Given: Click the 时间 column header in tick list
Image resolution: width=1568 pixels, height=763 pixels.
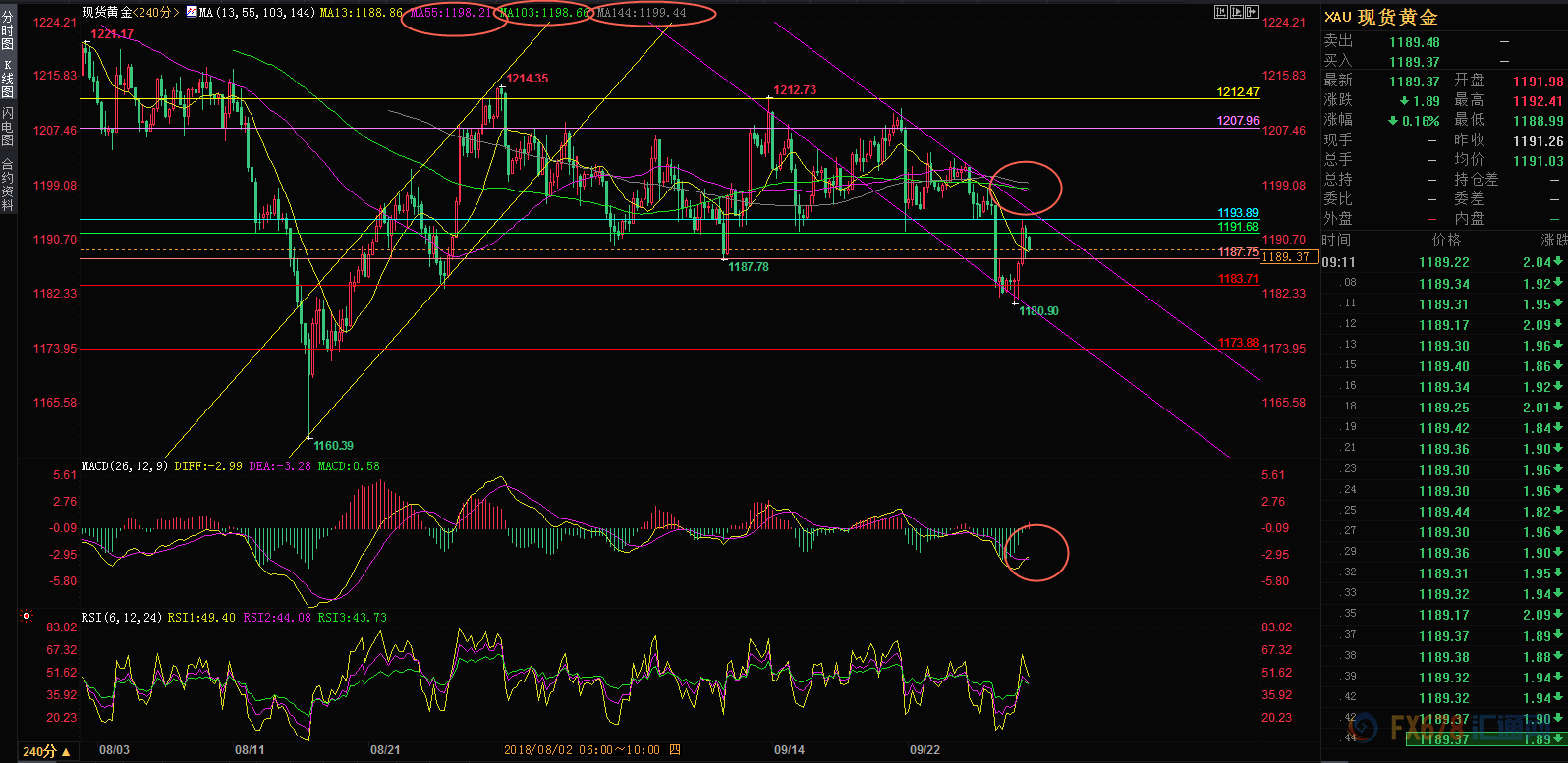Looking at the screenshot, I should coord(1336,240).
